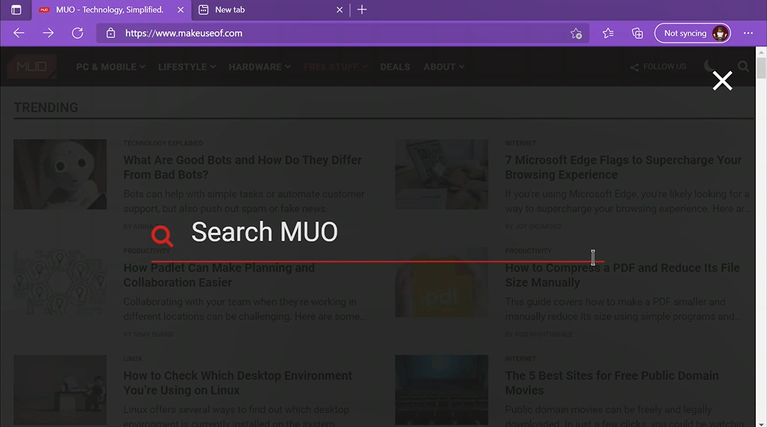
Task: Open the Deals menu item
Action: click(x=395, y=67)
